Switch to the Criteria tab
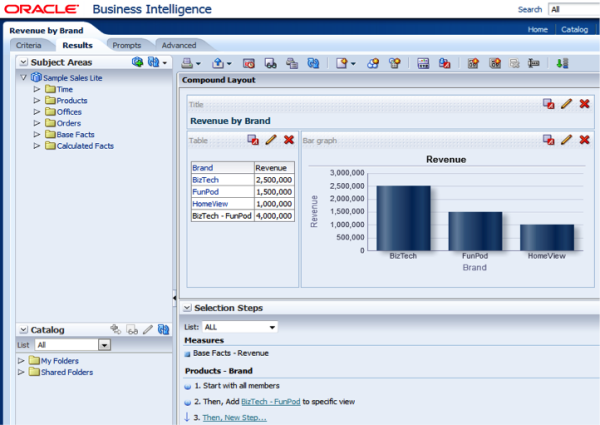Viewport: 600px width, 425px height. pyautogui.click(x=28, y=45)
